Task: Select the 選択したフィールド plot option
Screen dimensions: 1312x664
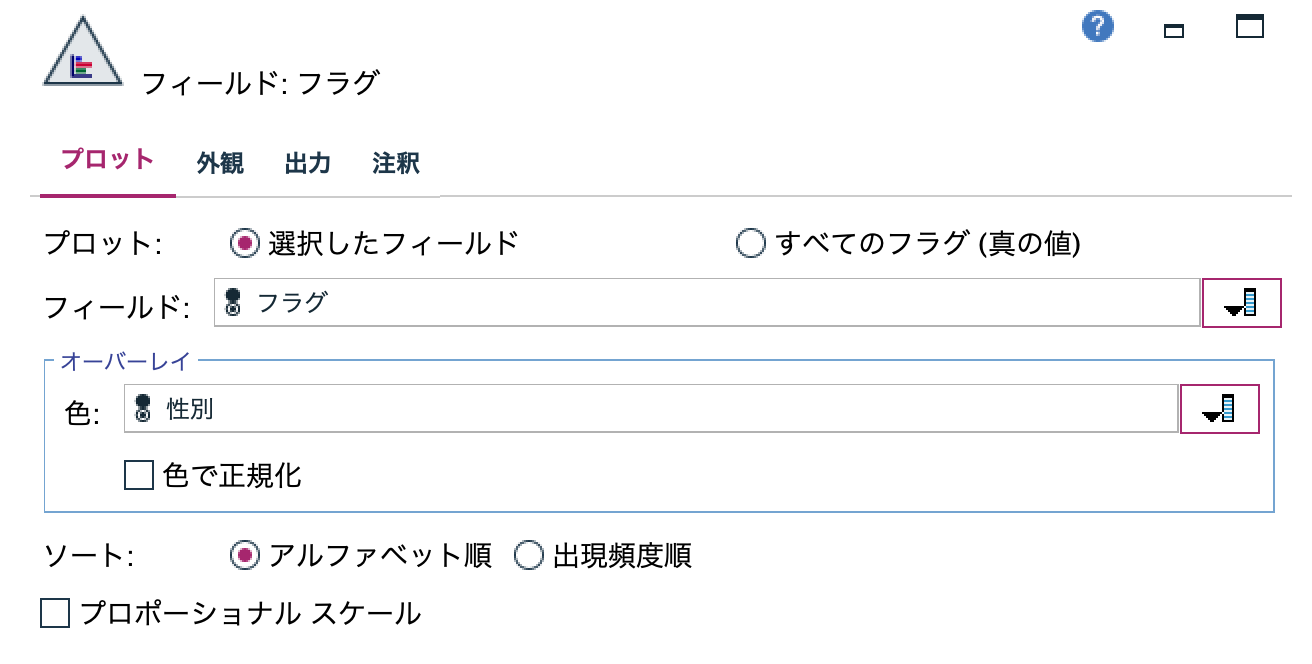Action: (246, 243)
